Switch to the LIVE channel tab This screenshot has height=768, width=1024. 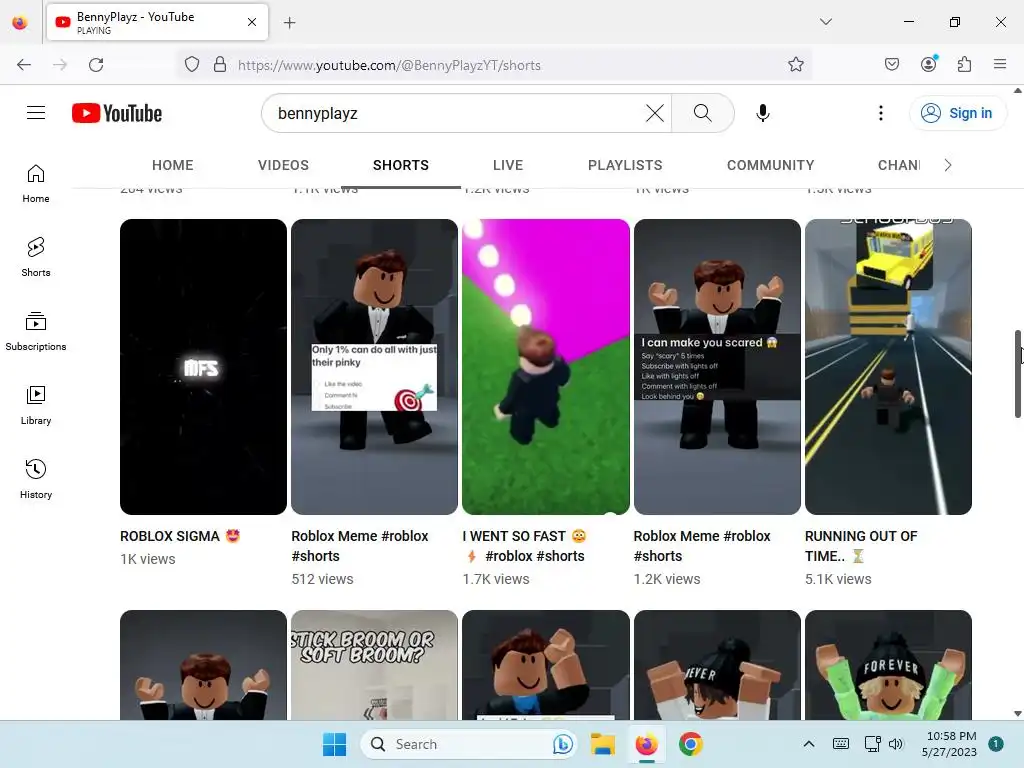507,165
